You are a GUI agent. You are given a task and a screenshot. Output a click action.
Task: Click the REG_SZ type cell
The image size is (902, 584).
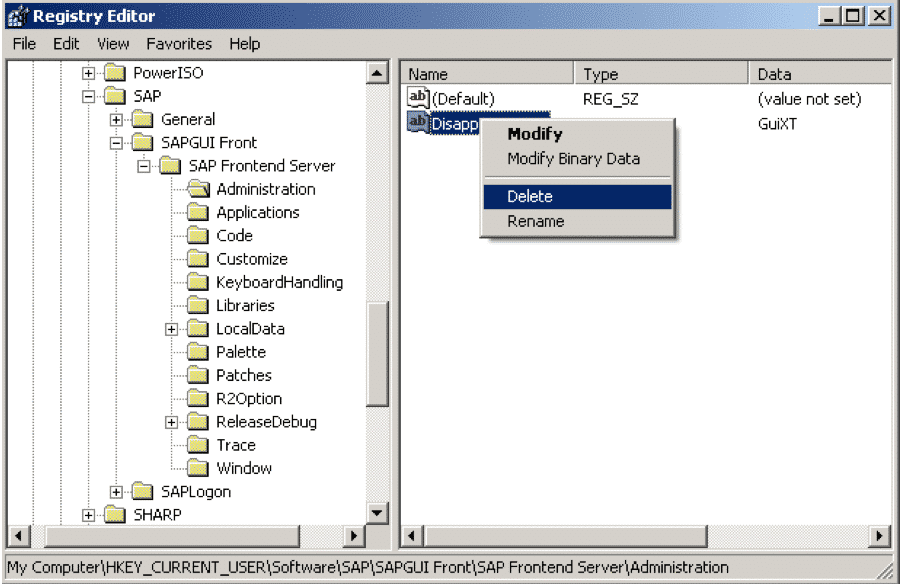point(610,99)
